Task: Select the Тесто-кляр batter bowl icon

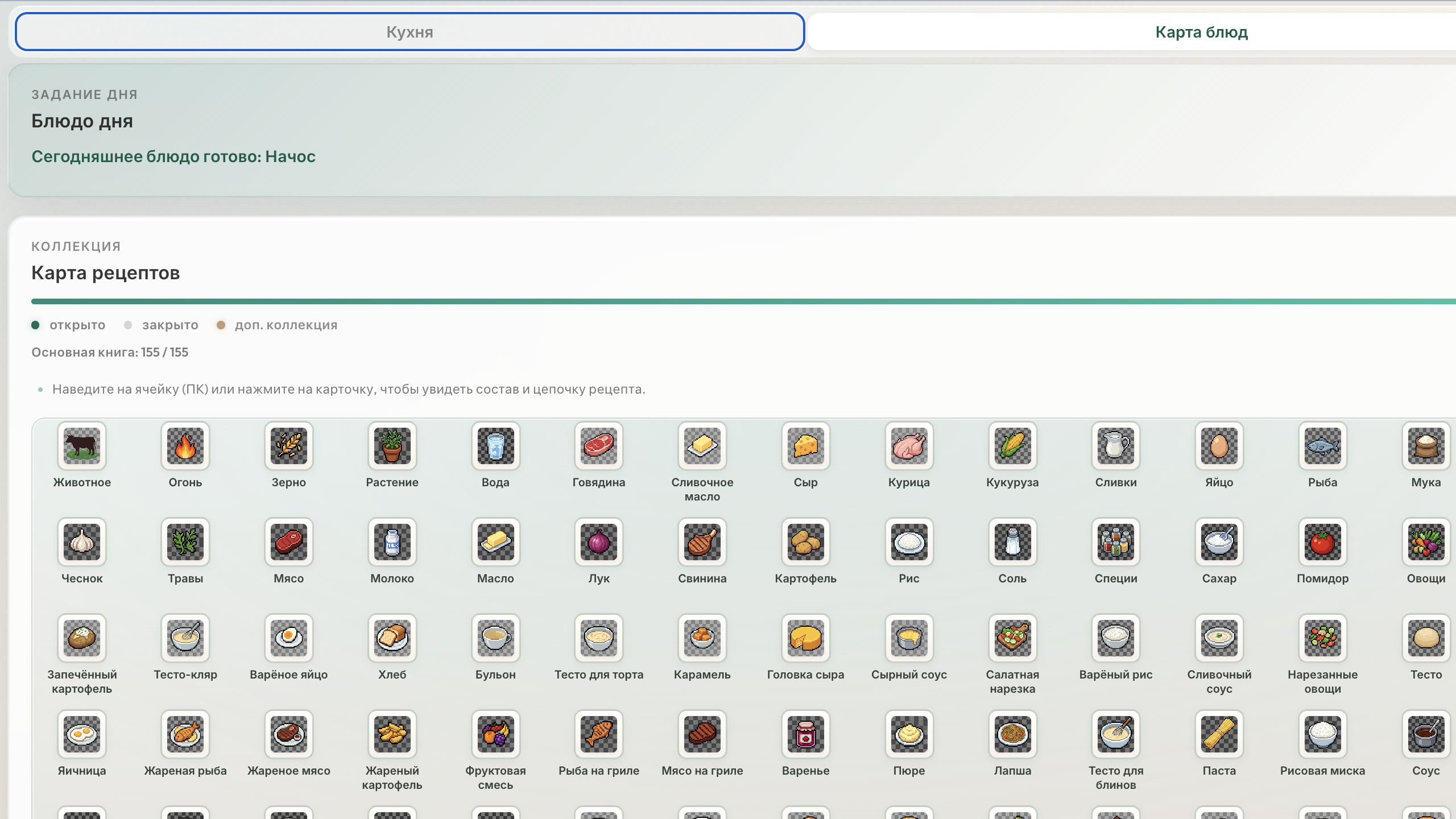Action: pyautogui.click(x=185, y=638)
